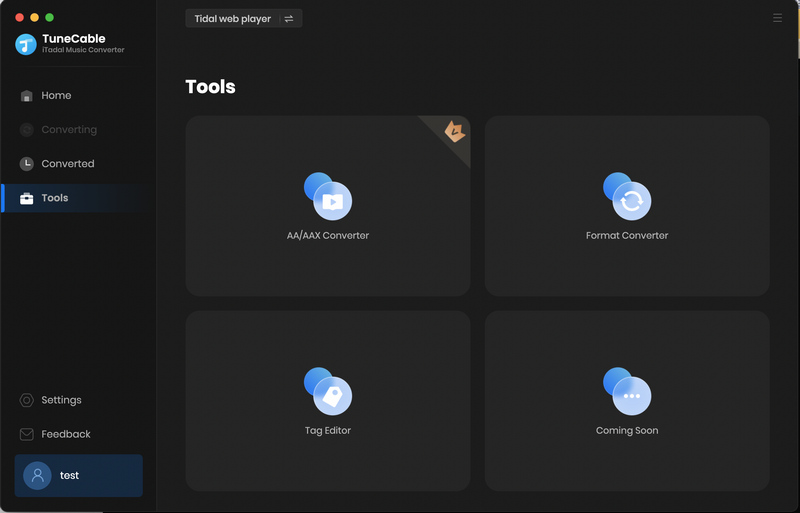Click the Tools page heading
Image resolution: width=800 pixels, height=513 pixels.
click(x=211, y=87)
